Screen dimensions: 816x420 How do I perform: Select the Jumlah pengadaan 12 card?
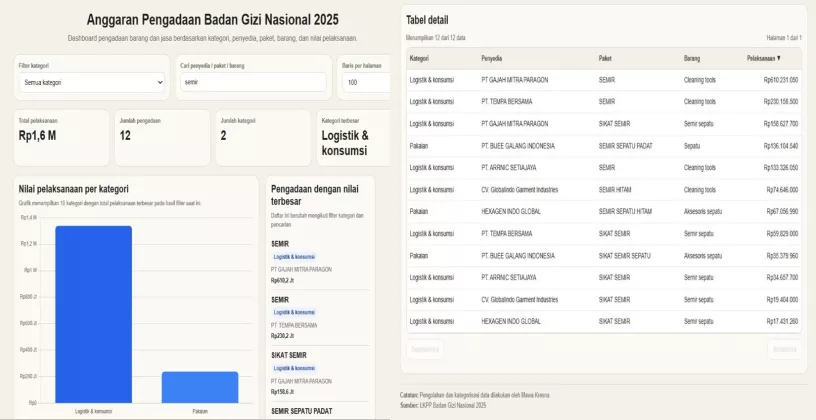(x=162, y=137)
